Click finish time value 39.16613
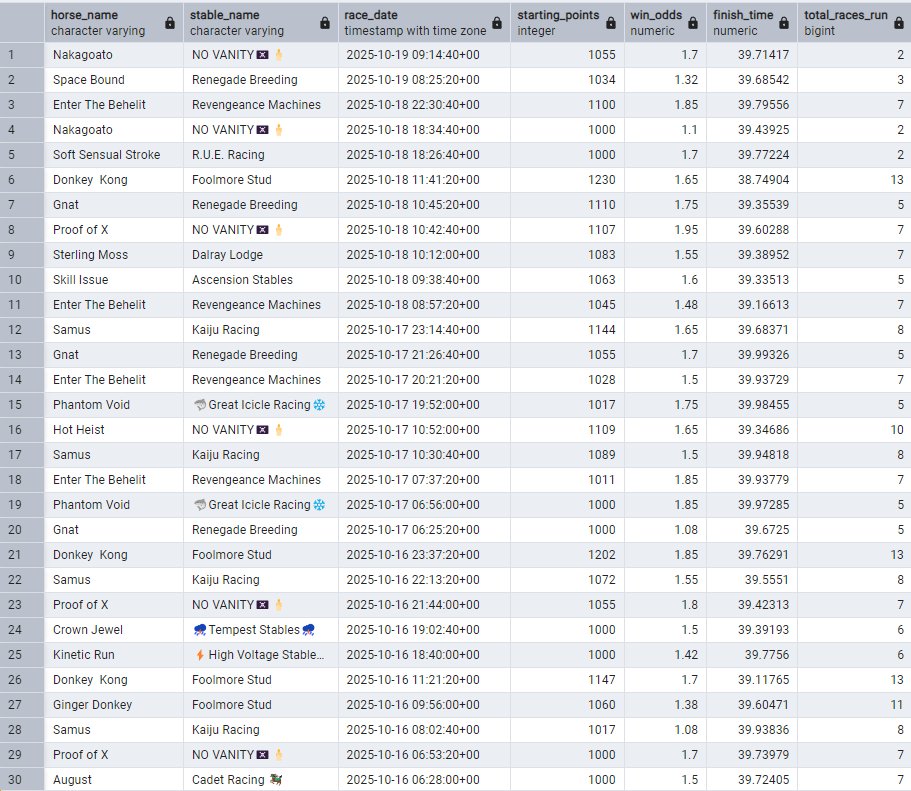The image size is (911, 791). 752,305
